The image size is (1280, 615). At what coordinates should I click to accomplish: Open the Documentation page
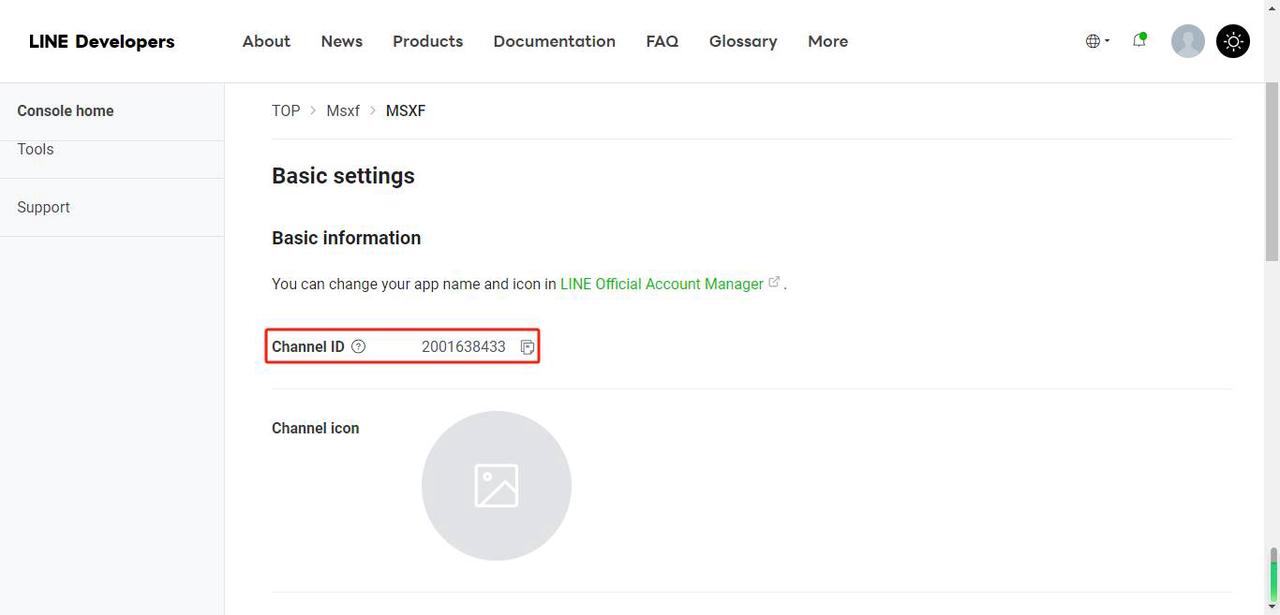tap(554, 41)
